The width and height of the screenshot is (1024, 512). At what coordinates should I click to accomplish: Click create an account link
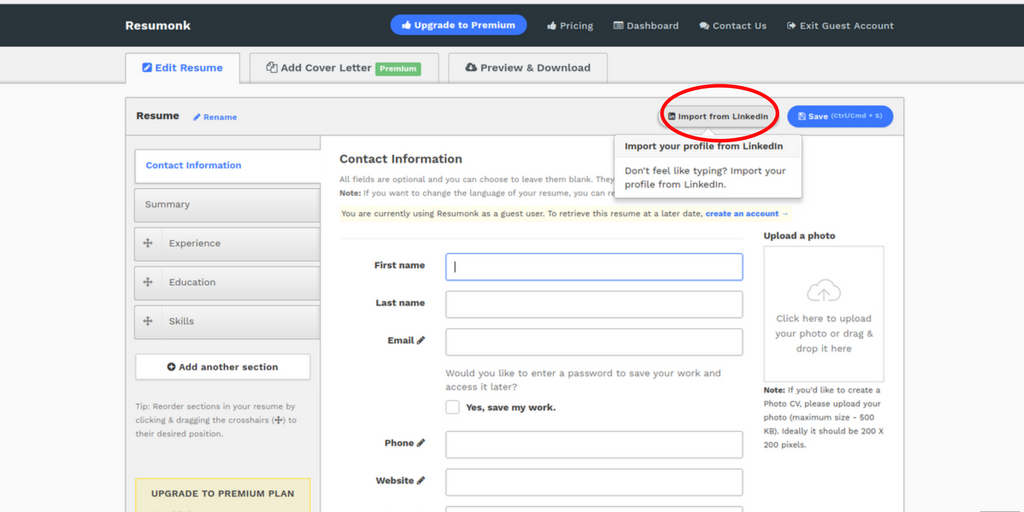(x=747, y=214)
